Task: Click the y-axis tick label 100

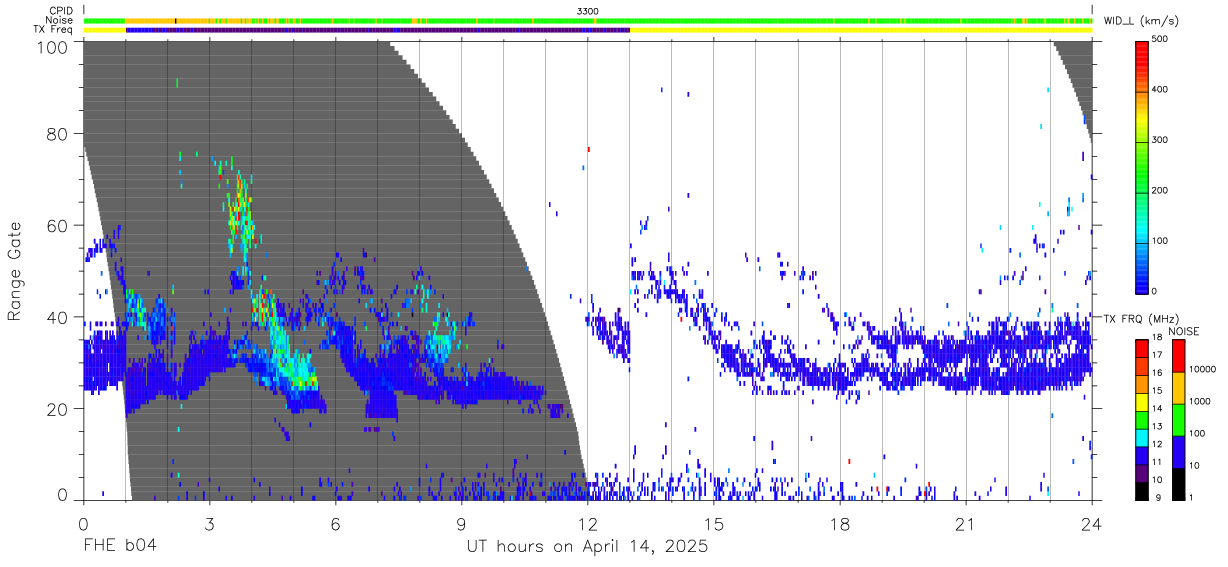Action: [52, 46]
